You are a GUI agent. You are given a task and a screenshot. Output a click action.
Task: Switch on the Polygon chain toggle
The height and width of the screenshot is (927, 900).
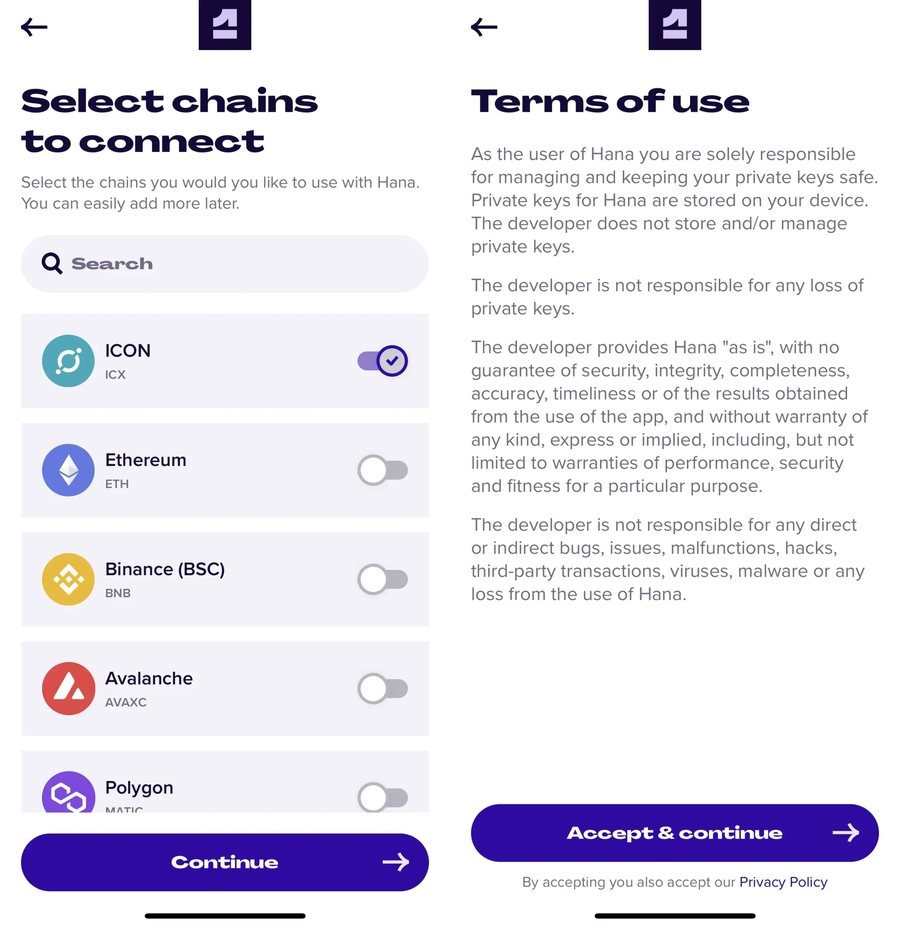pos(383,796)
